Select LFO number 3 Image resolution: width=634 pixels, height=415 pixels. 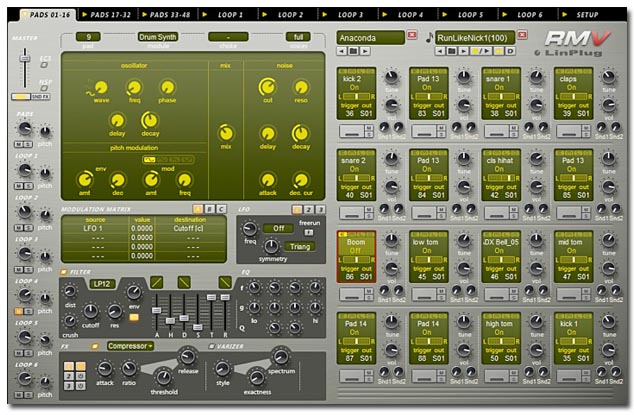320,210
